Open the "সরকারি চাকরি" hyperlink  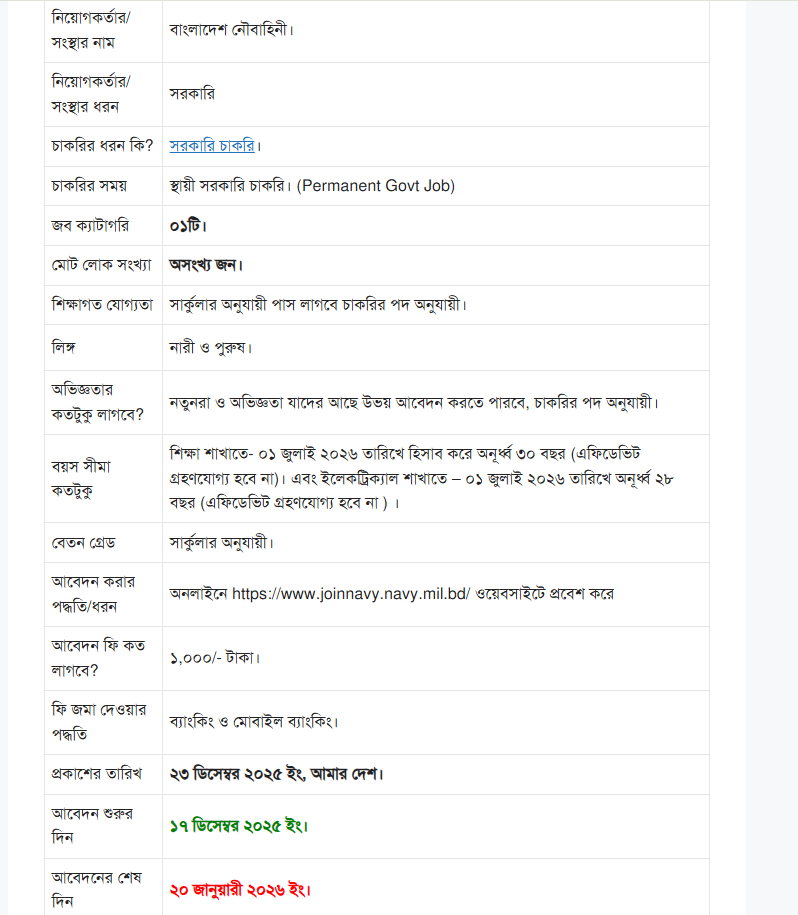point(212,146)
